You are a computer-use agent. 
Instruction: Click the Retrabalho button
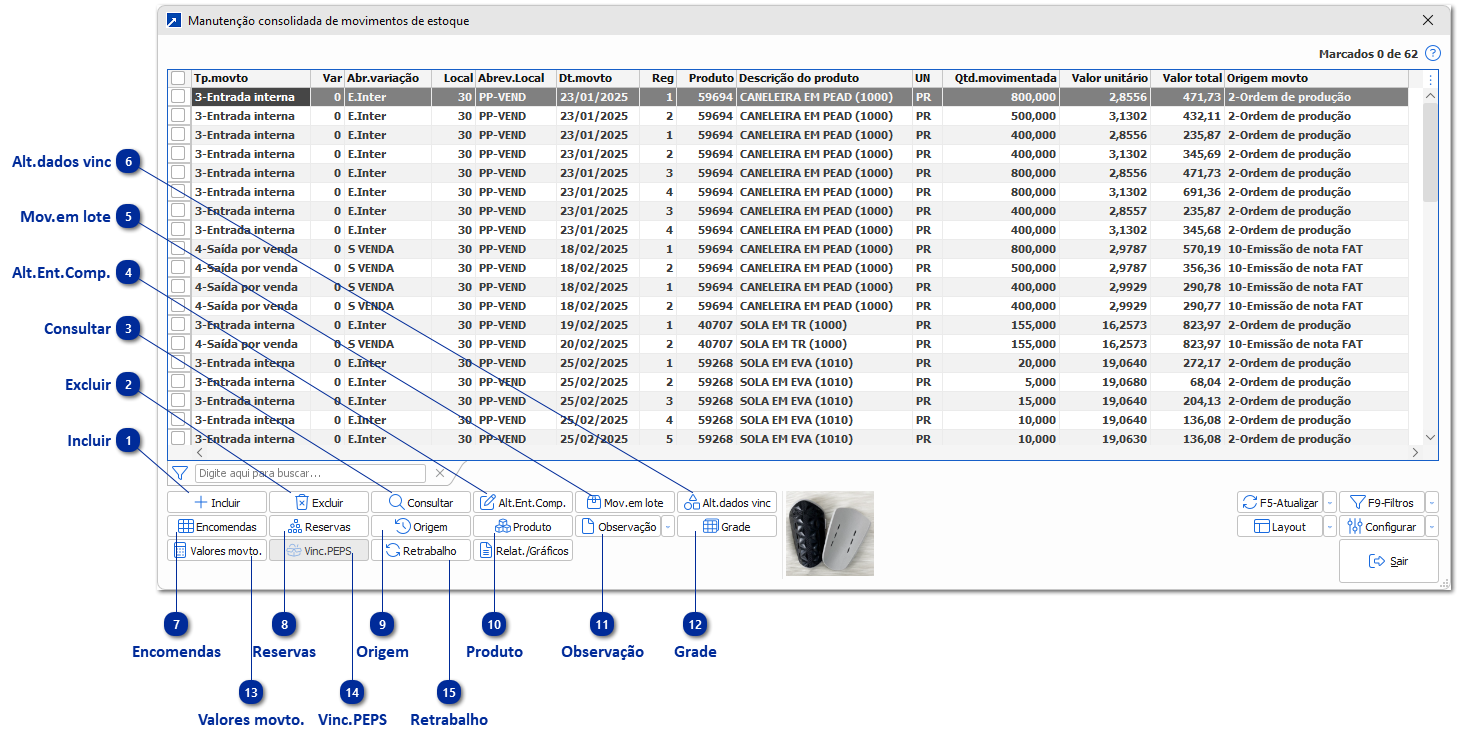[421, 550]
